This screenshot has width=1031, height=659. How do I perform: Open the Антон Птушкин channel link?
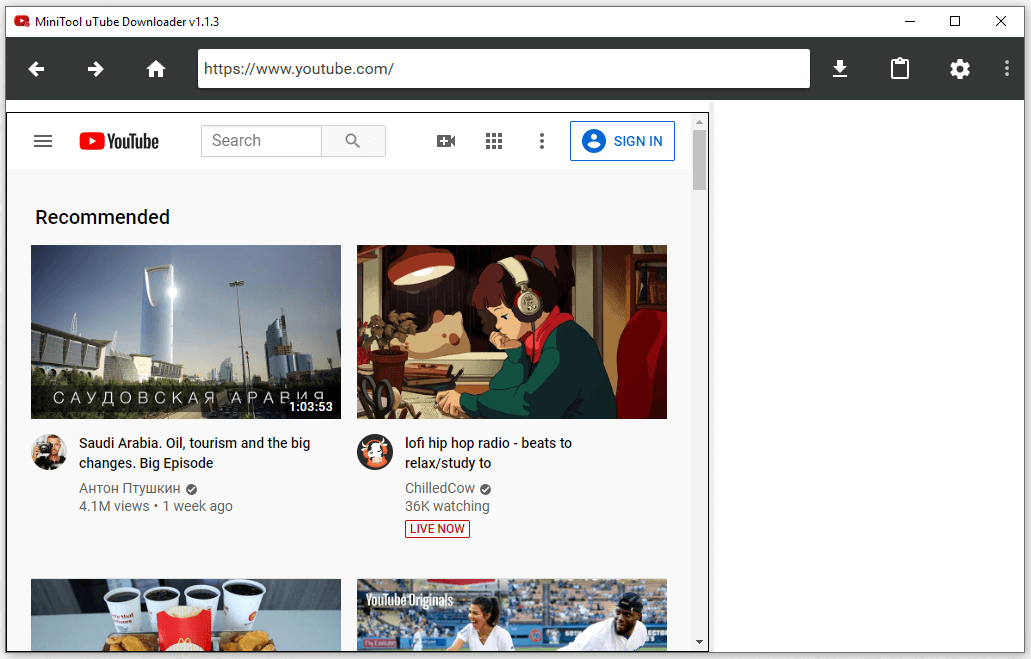click(x=130, y=488)
